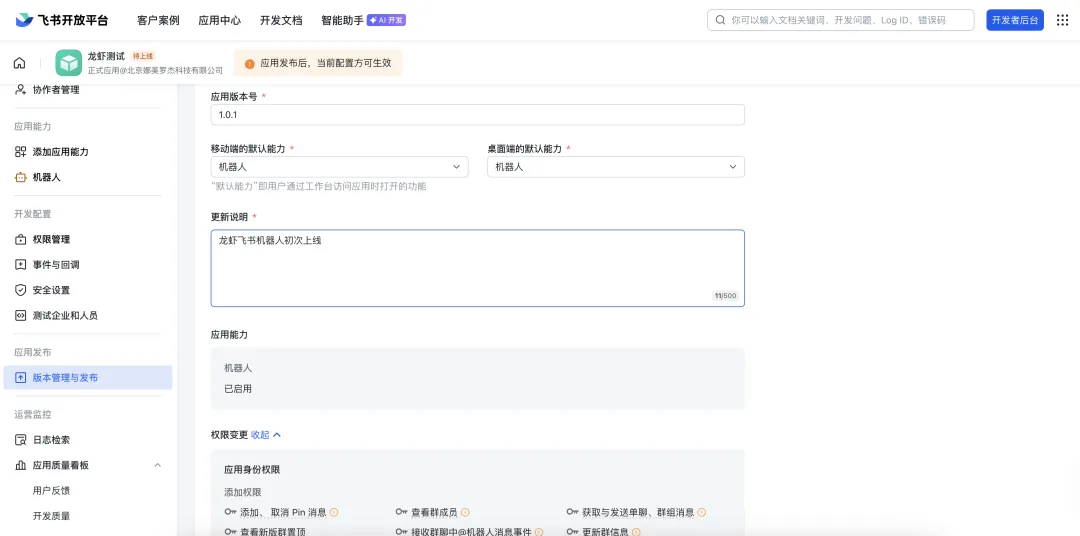Click the 飞书开放平台 logo

62,20
